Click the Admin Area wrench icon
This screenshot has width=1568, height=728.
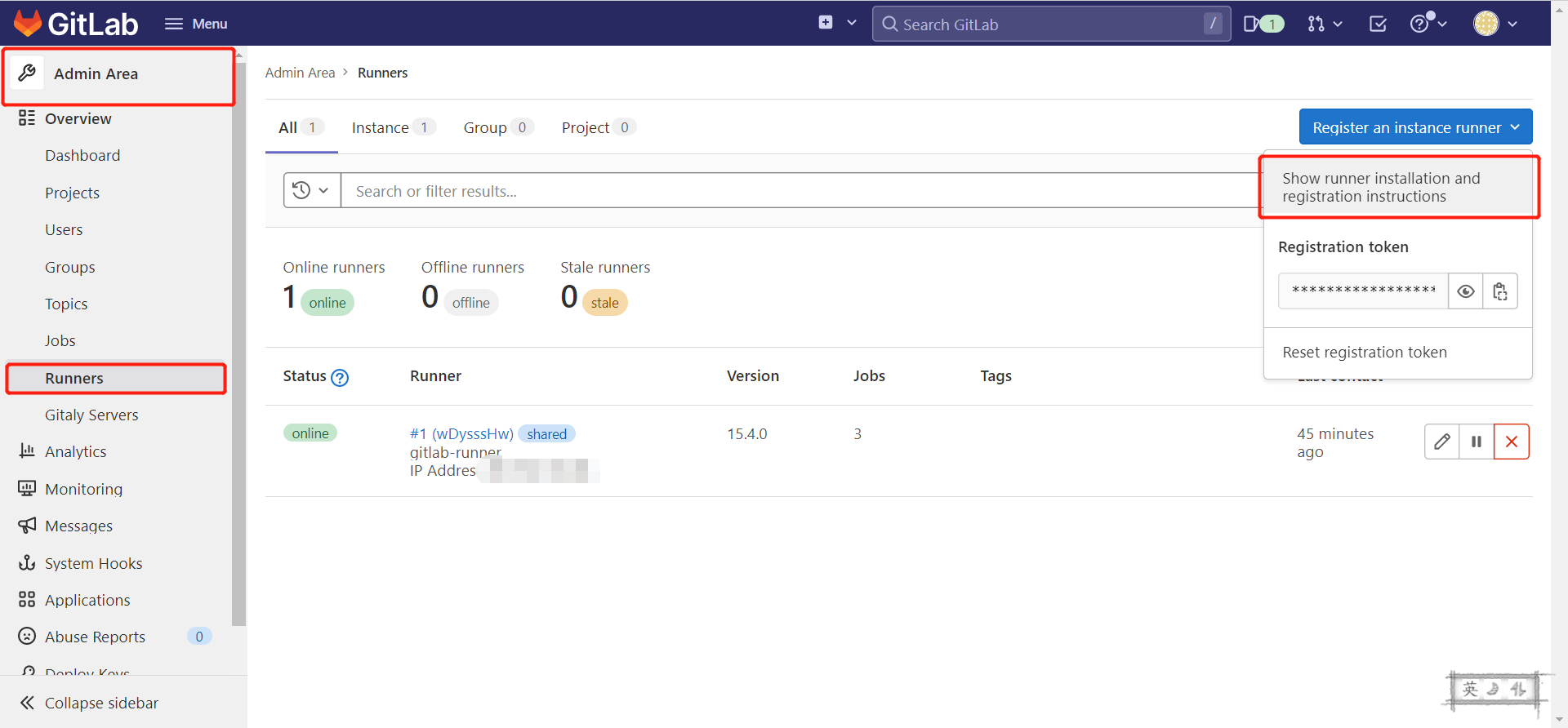27,73
